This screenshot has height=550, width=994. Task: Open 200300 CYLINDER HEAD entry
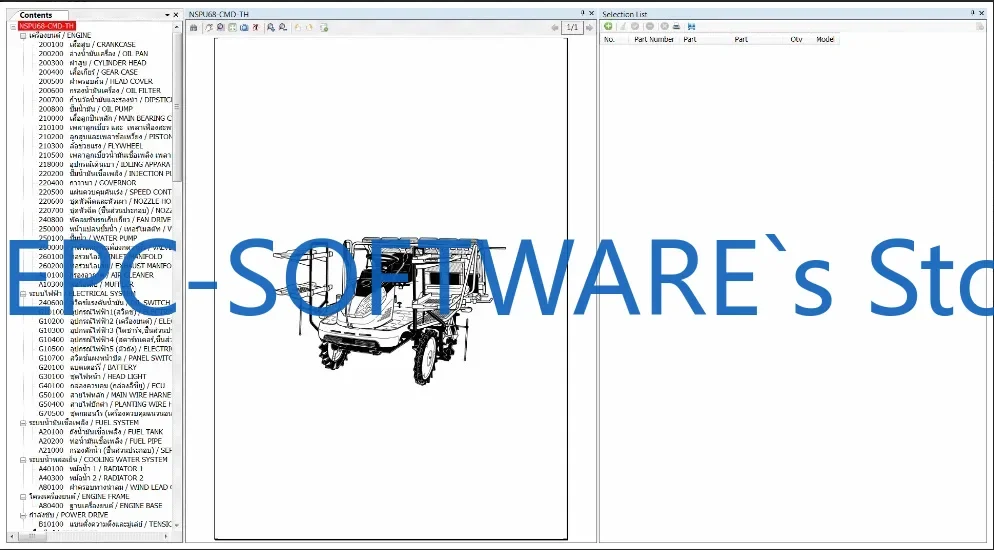pyautogui.click(x=93, y=63)
